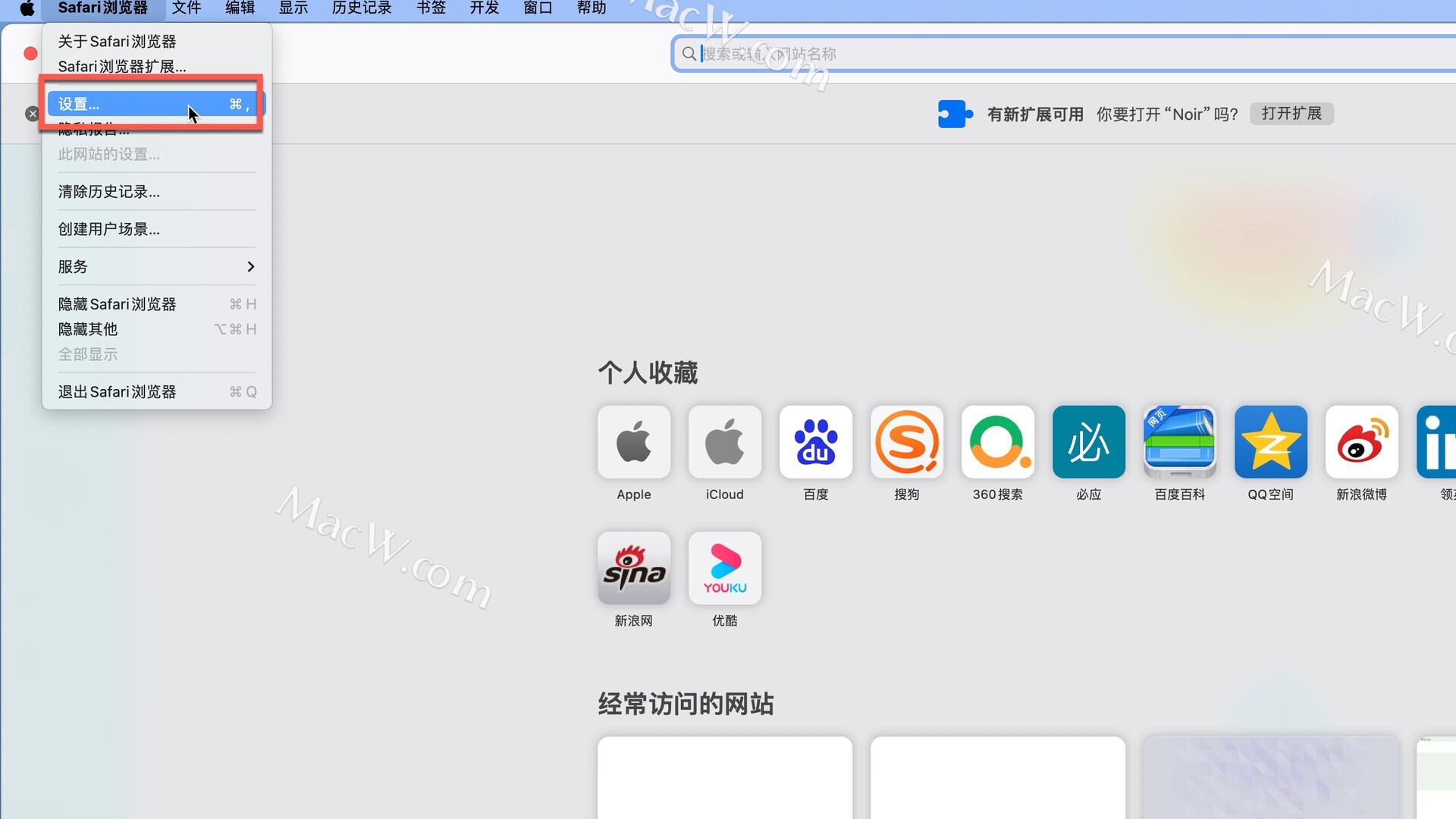Open the 新浪微博 favorite icon
The width and height of the screenshot is (1456, 819).
pos(1362,442)
